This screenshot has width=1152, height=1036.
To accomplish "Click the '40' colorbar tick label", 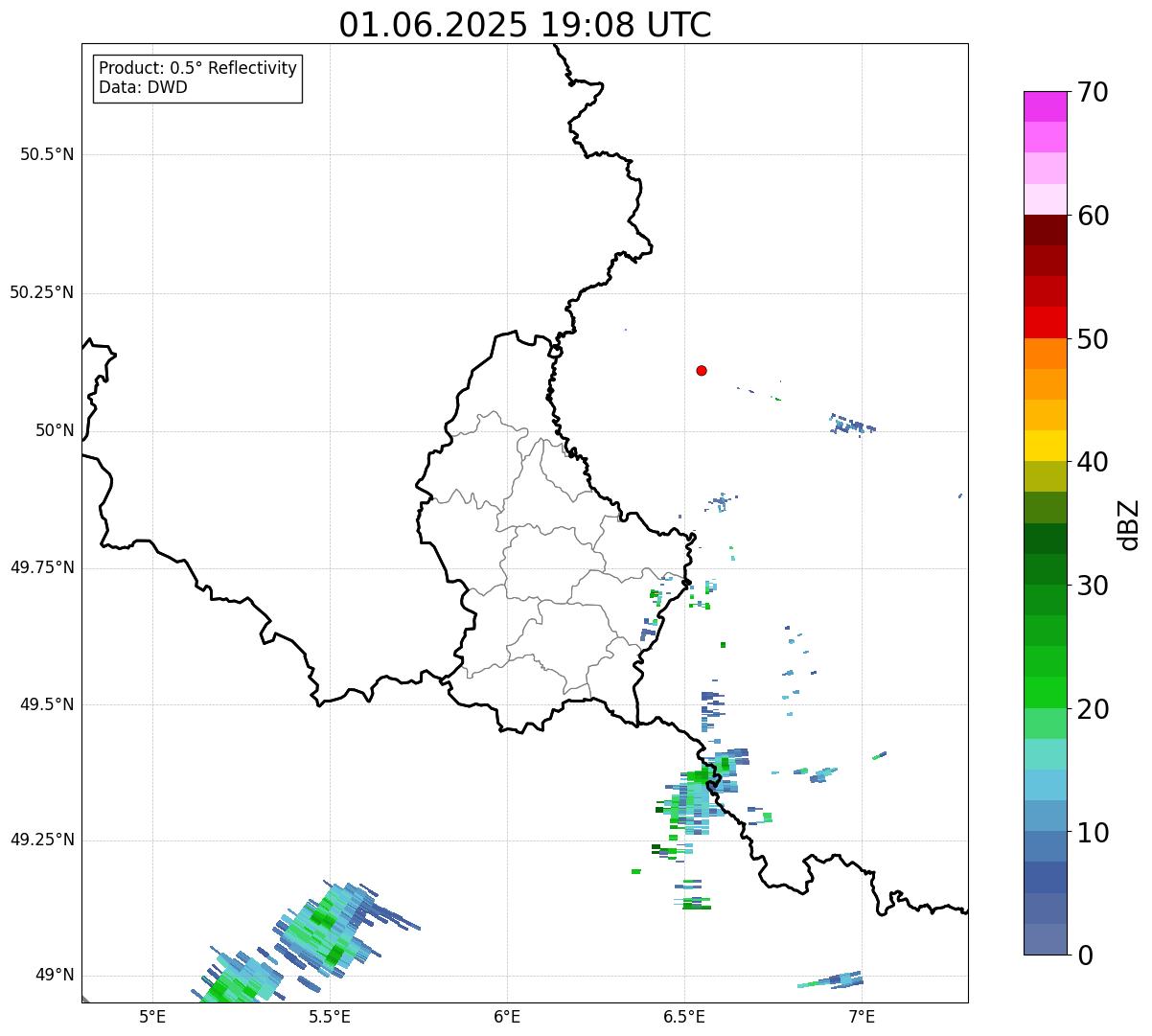I will click(x=1093, y=462).
